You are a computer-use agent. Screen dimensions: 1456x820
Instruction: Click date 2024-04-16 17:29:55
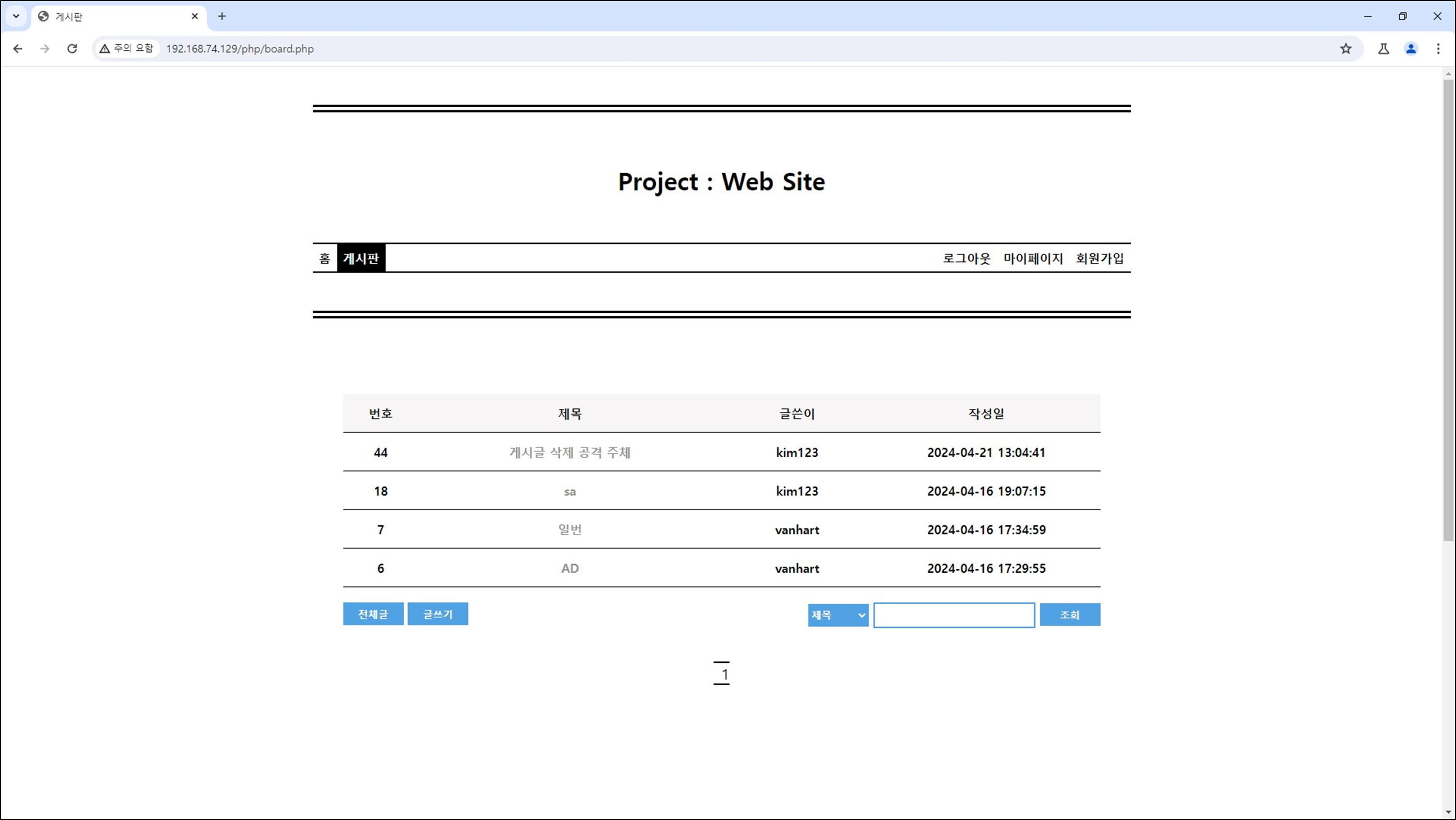986,568
